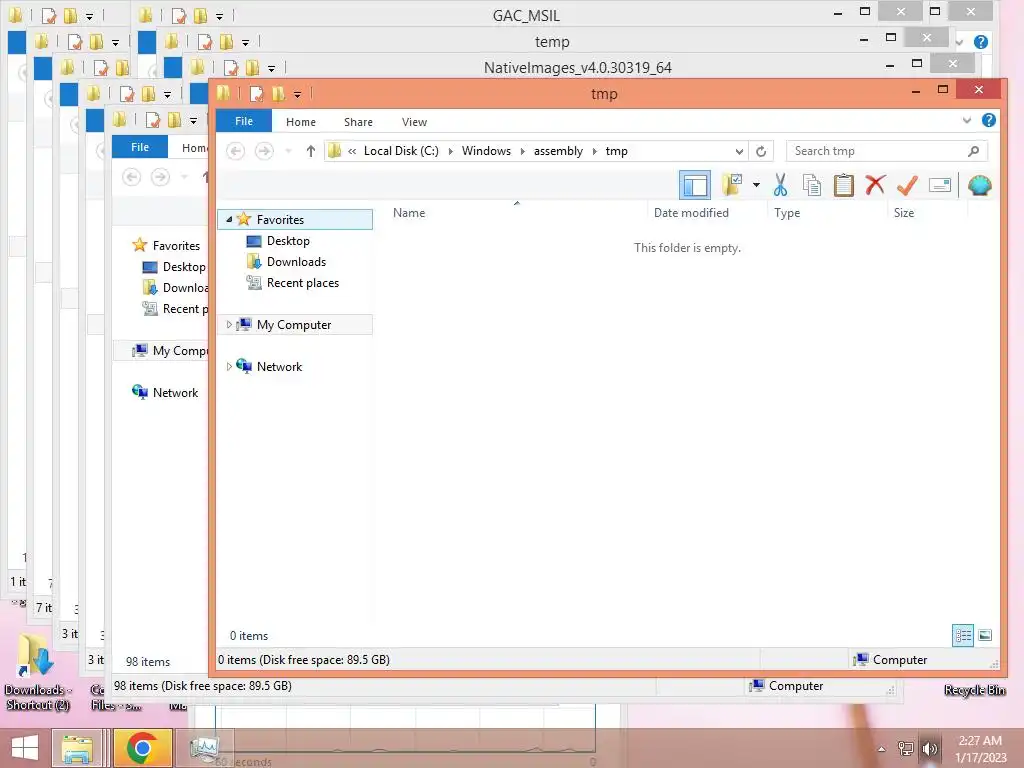This screenshot has height=768, width=1024.
Task: Click address bar folder icon in tmp
Action: coord(334,151)
